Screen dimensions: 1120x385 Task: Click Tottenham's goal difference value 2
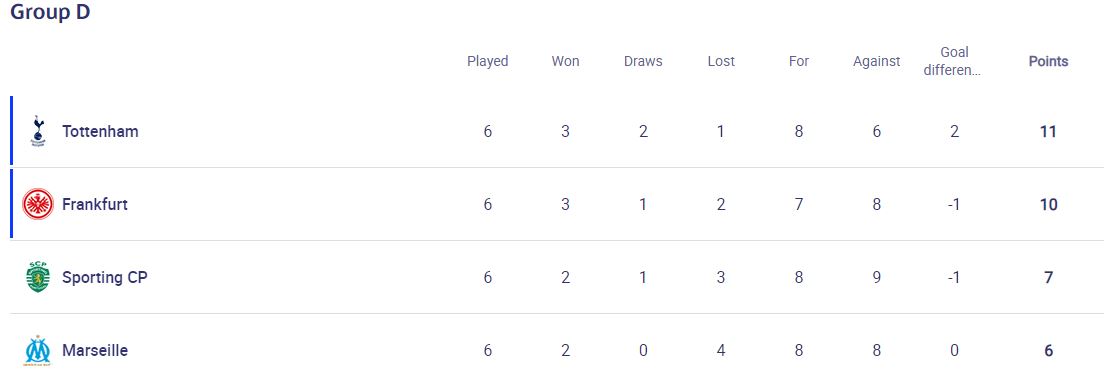pyautogui.click(x=954, y=131)
